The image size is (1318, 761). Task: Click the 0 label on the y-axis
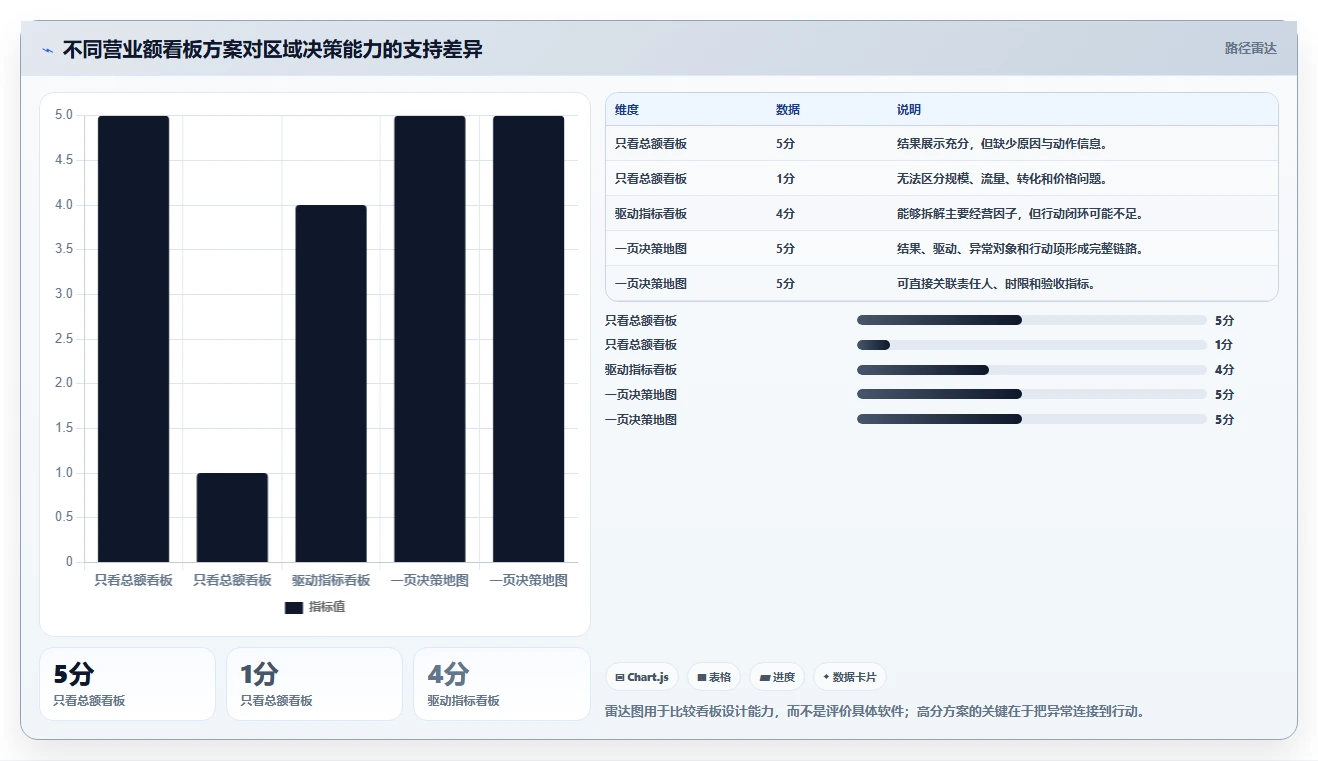click(70, 562)
